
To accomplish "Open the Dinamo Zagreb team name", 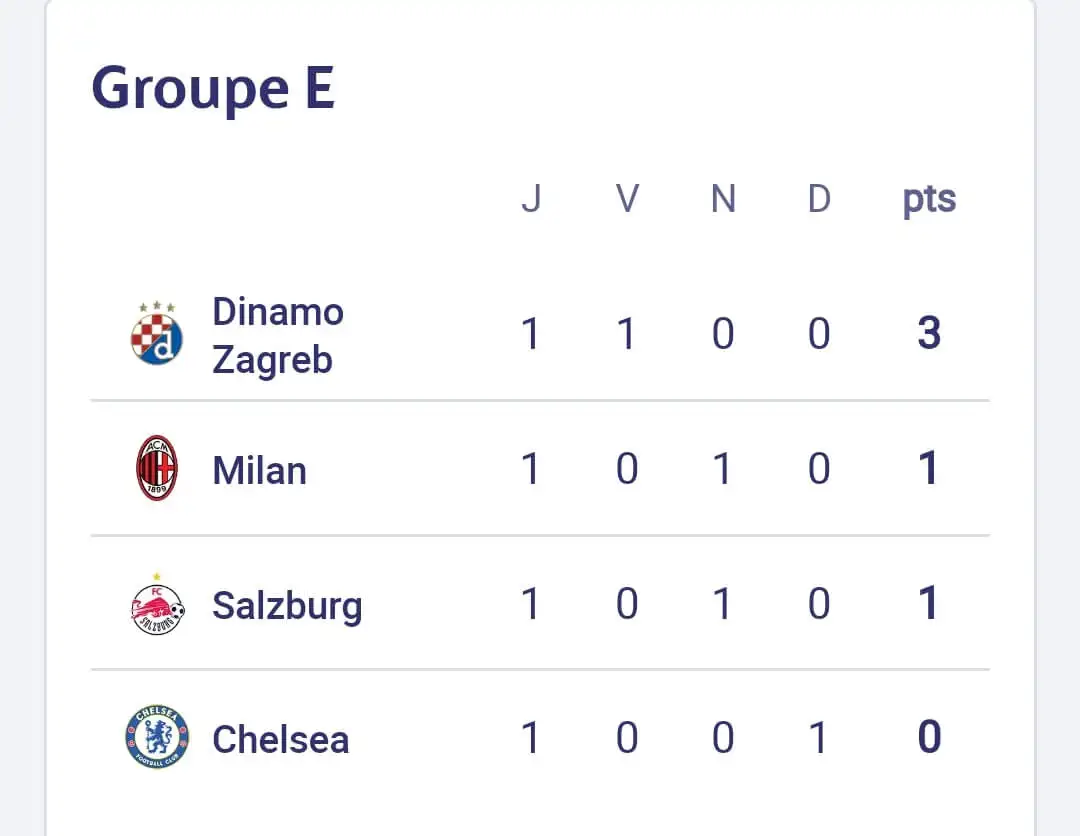I will point(277,335).
